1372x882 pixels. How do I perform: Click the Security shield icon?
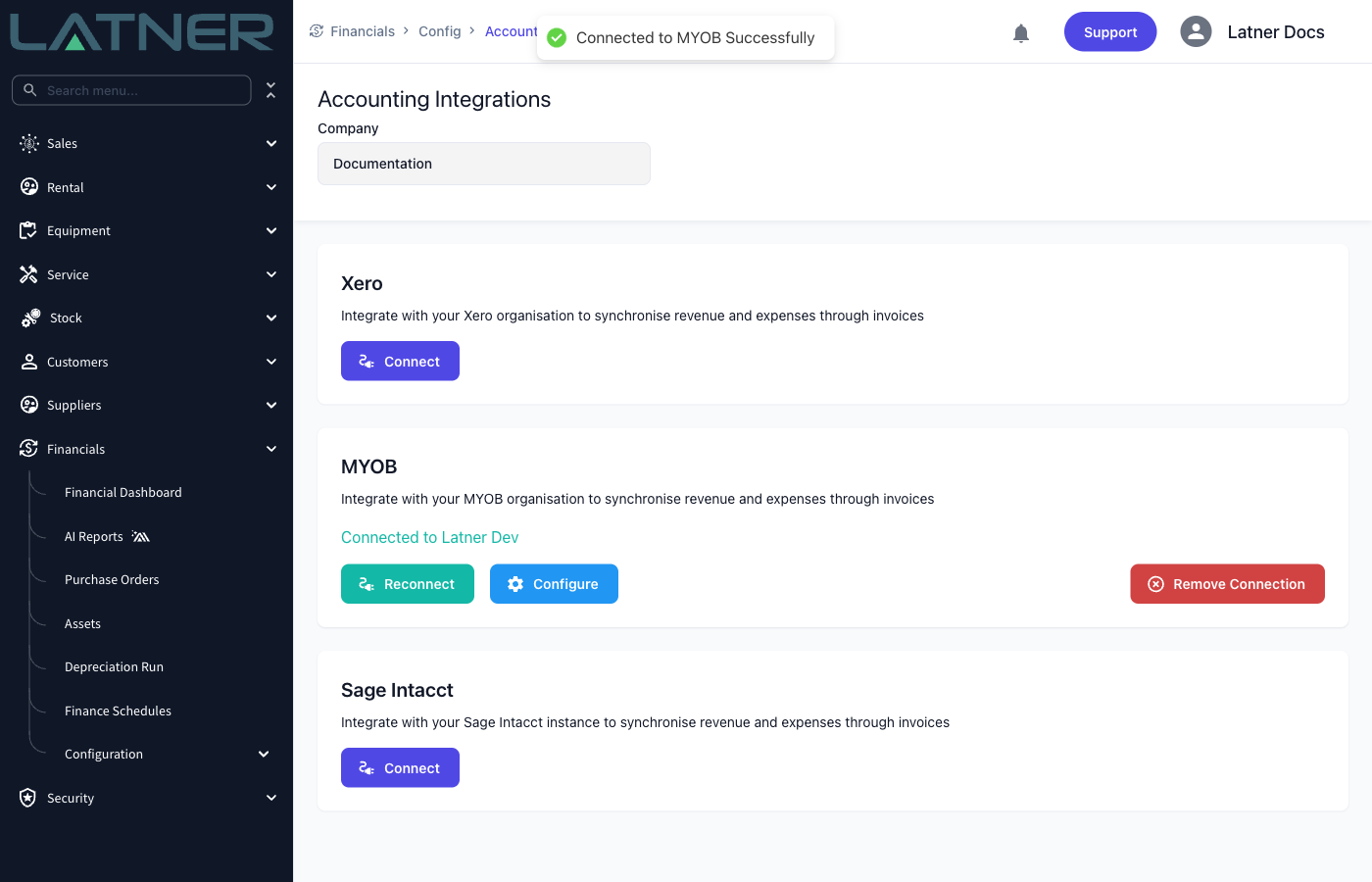[28, 798]
